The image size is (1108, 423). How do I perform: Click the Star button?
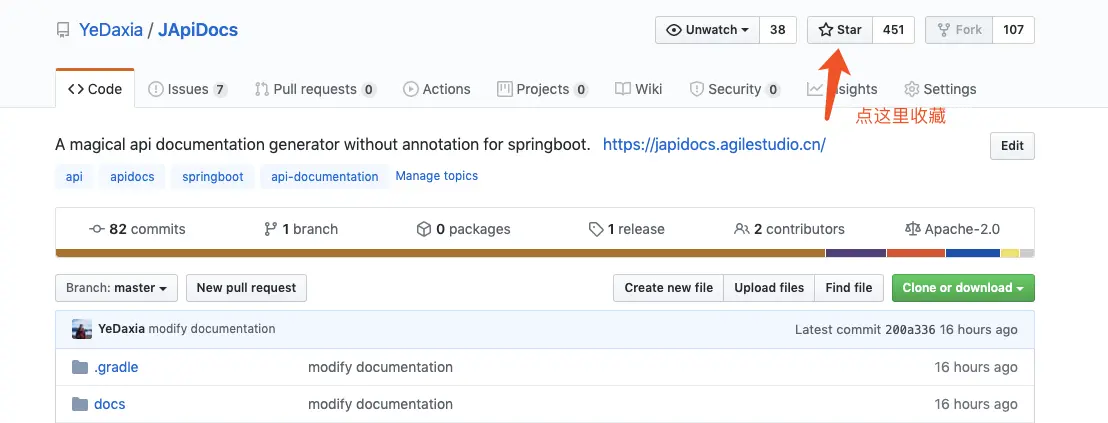coord(840,30)
